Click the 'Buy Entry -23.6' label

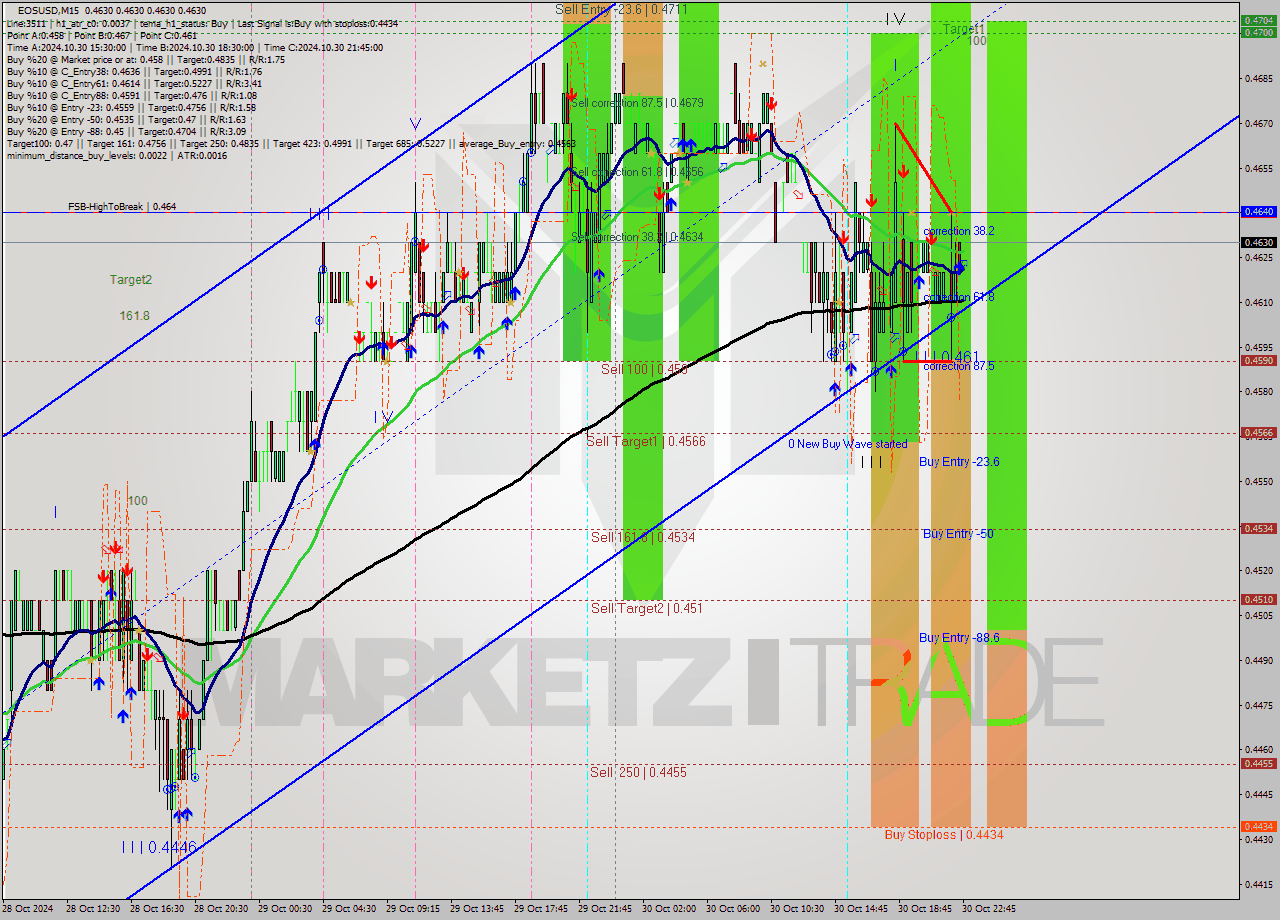(x=959, y=462)
